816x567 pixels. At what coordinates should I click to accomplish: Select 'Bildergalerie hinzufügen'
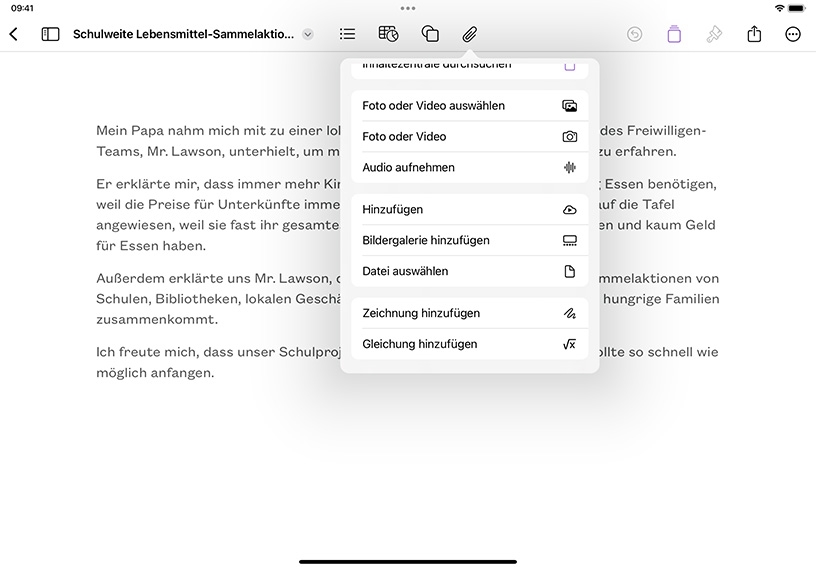469,240
